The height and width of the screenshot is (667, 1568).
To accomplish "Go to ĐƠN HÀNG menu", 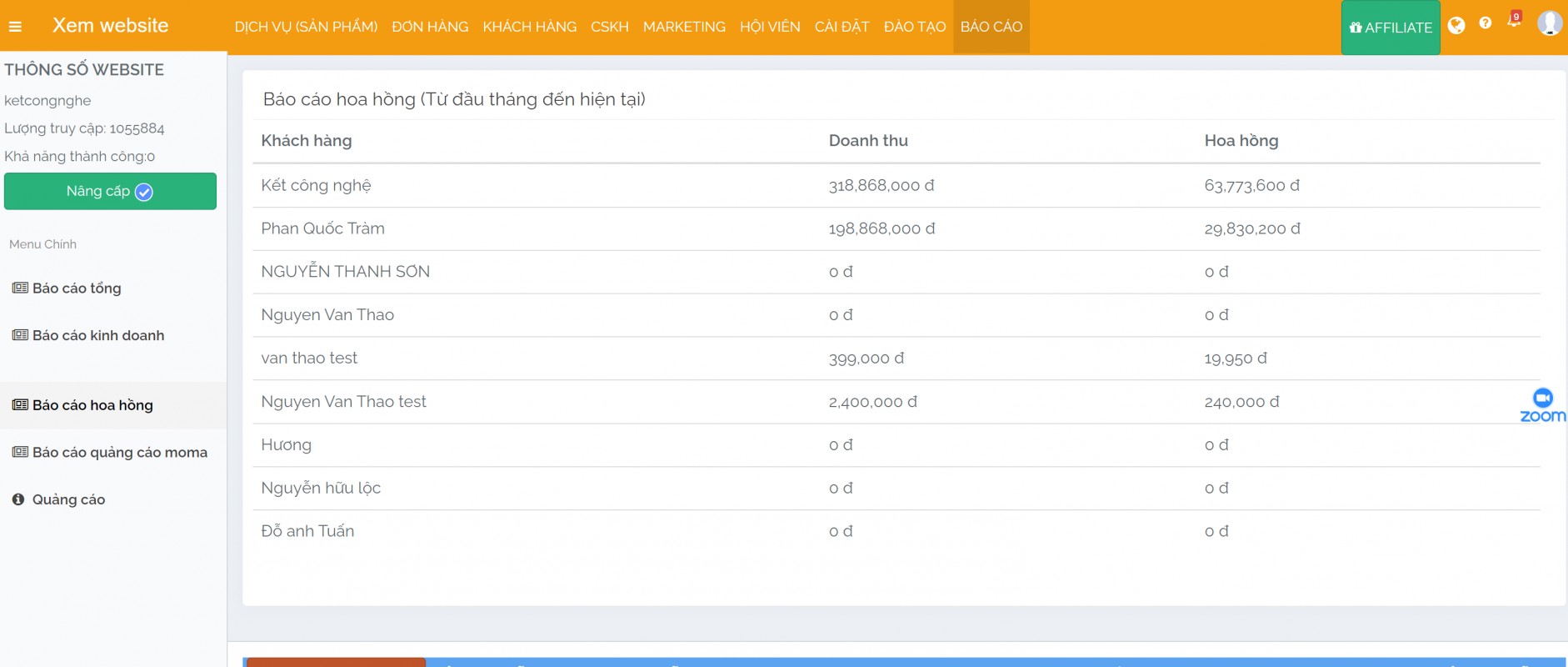I will point(430,27).
